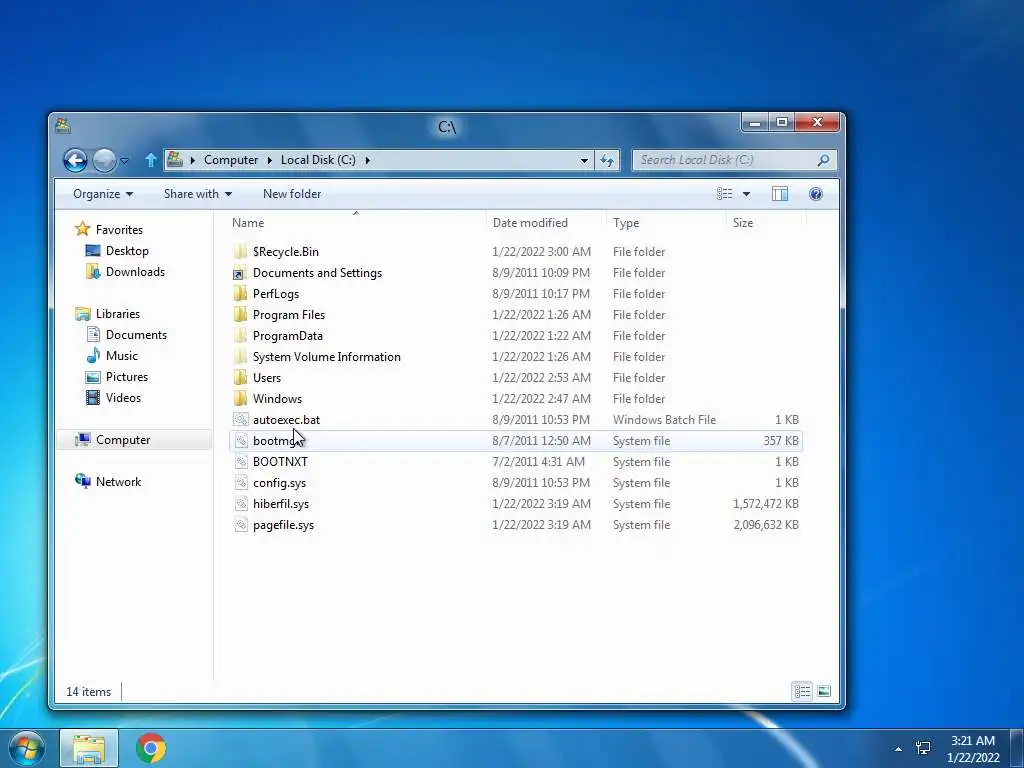Click the Explorer window icon in title bar

[63, 125]
